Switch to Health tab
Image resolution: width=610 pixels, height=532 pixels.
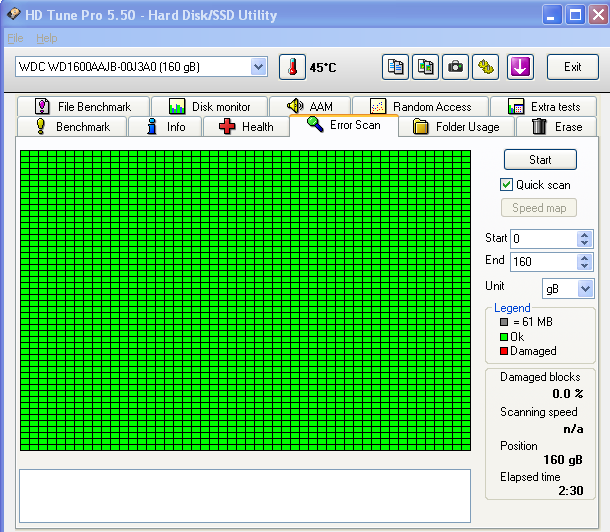pyautogui.click(x=246, y=126)
